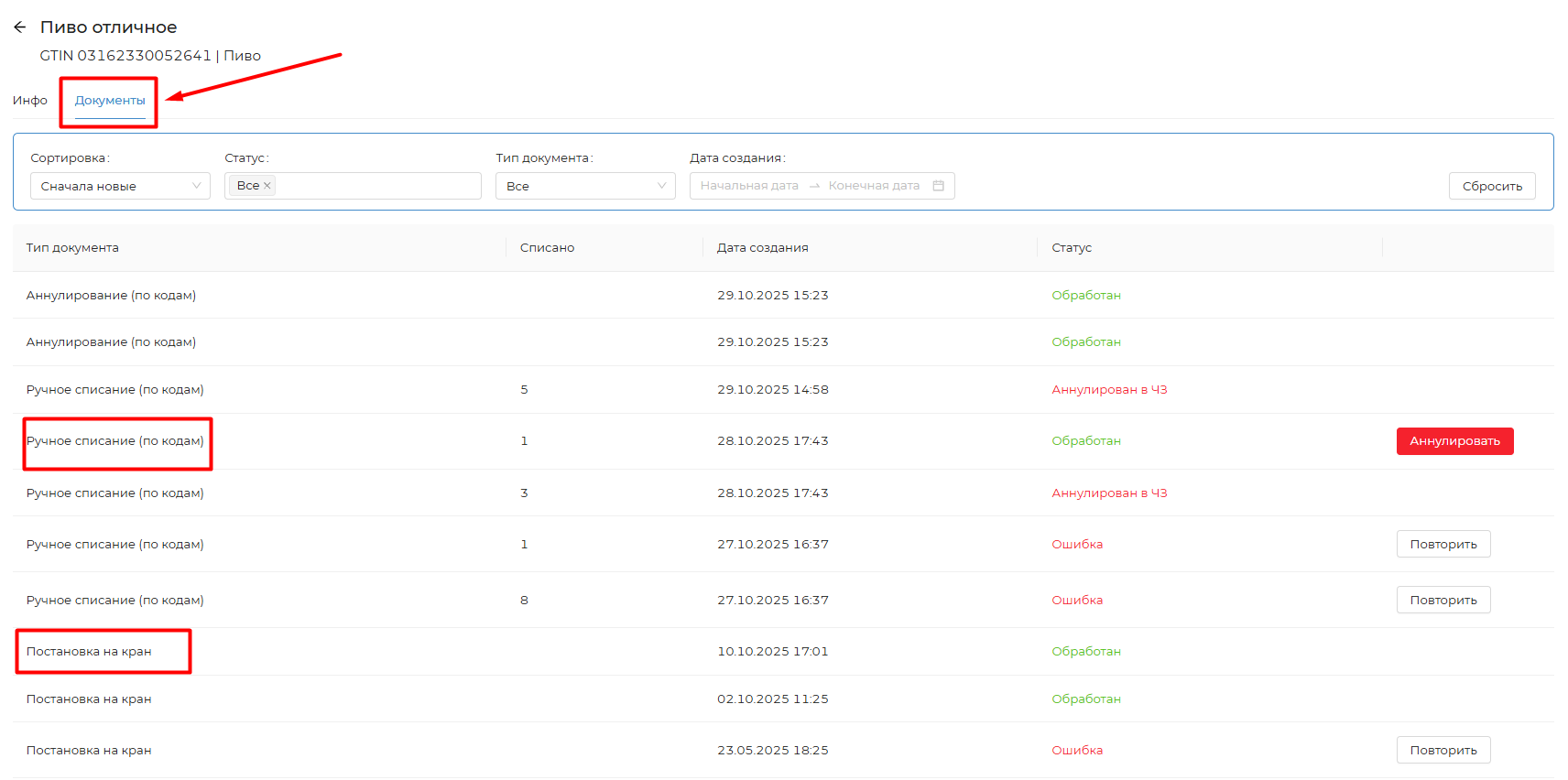
Task: Open Постановка на кран row dated 02.10.2025
Action: point(89,699)
